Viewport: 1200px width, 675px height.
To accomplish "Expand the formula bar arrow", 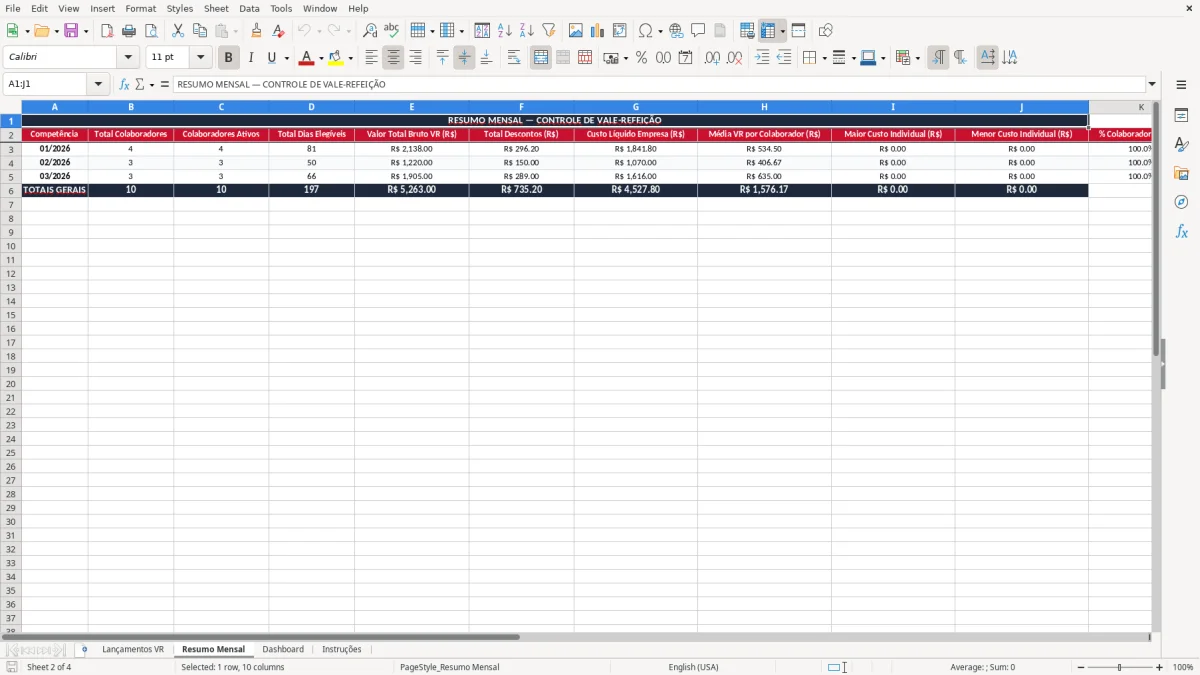I will coord(1152,85).
